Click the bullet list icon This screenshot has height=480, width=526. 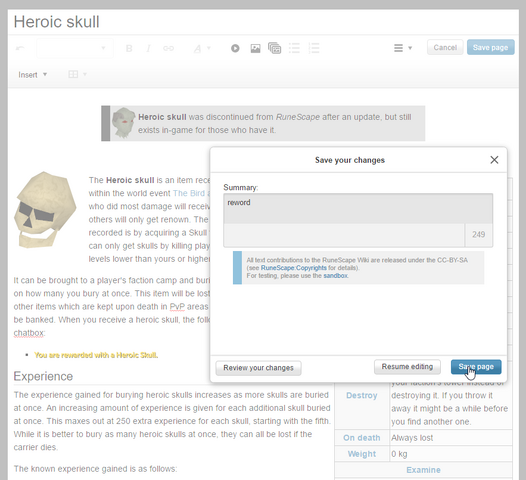coord(294,48)
